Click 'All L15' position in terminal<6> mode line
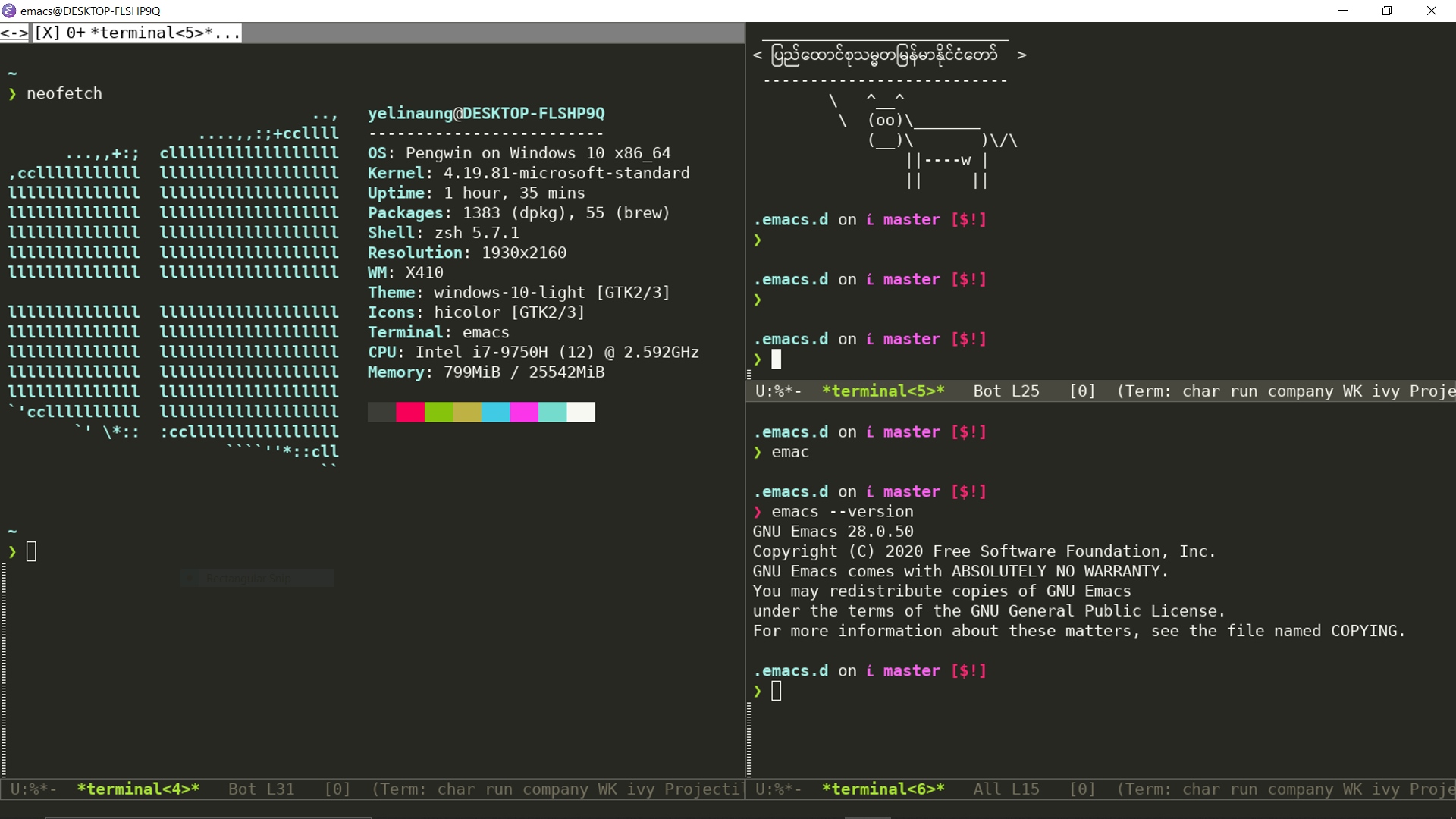Image resolution: width=1456 pixels, height=819 pixels. [x=1006, y=789]
